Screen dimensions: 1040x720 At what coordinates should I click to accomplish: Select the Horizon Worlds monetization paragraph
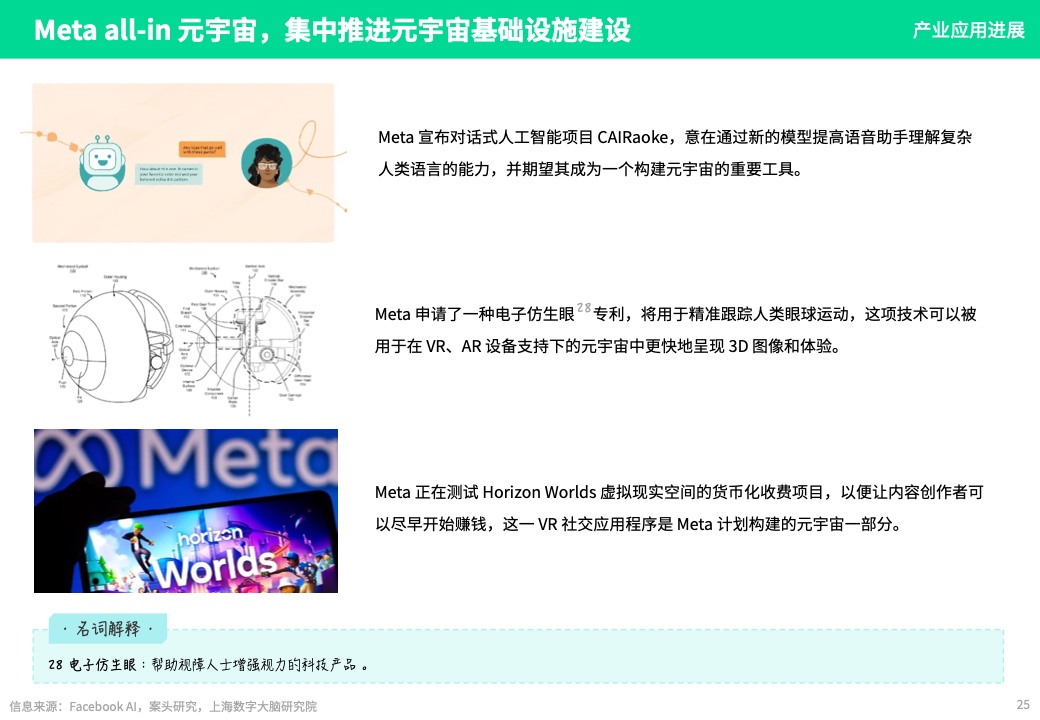tap(679, 508)
